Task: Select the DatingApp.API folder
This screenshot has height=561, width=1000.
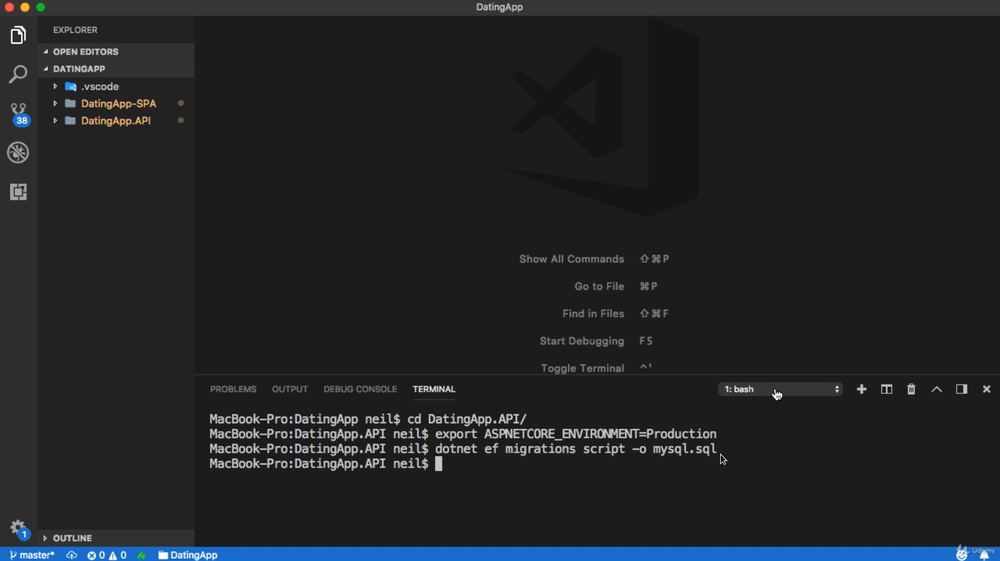Action: (115, 120)
